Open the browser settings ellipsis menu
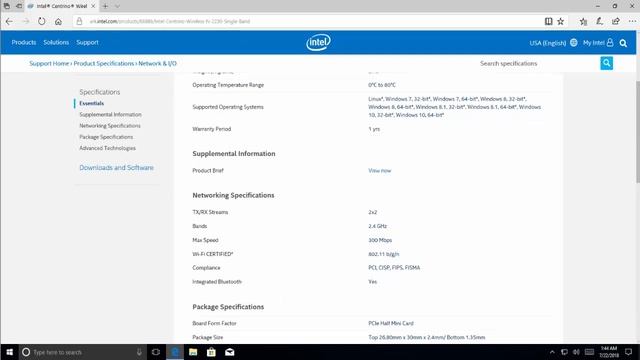 click(632, 21)
